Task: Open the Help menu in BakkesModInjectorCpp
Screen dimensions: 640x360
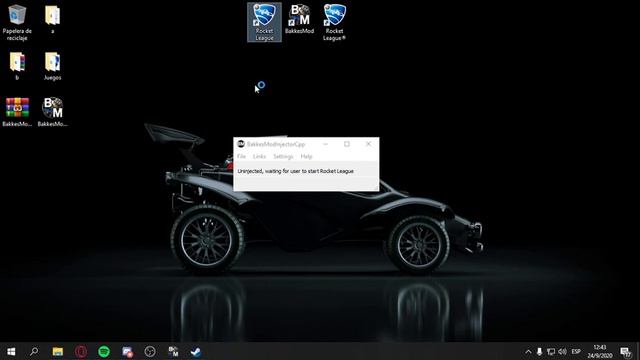Action: [306, 156]
